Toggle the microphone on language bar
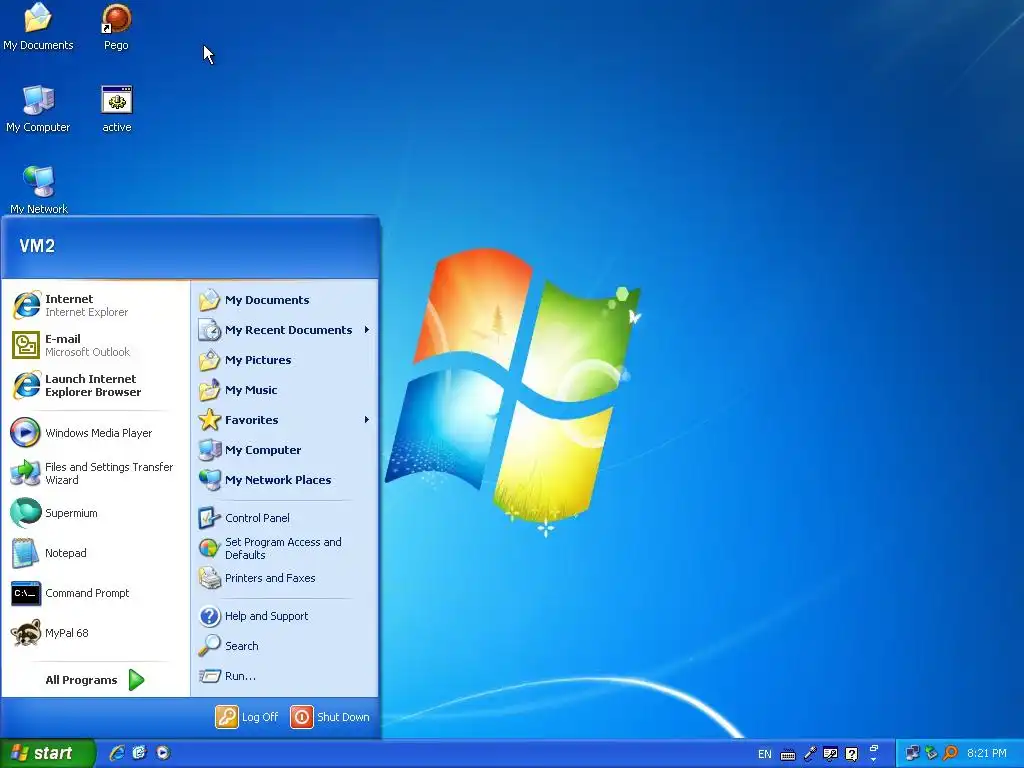 pos(810,754)
